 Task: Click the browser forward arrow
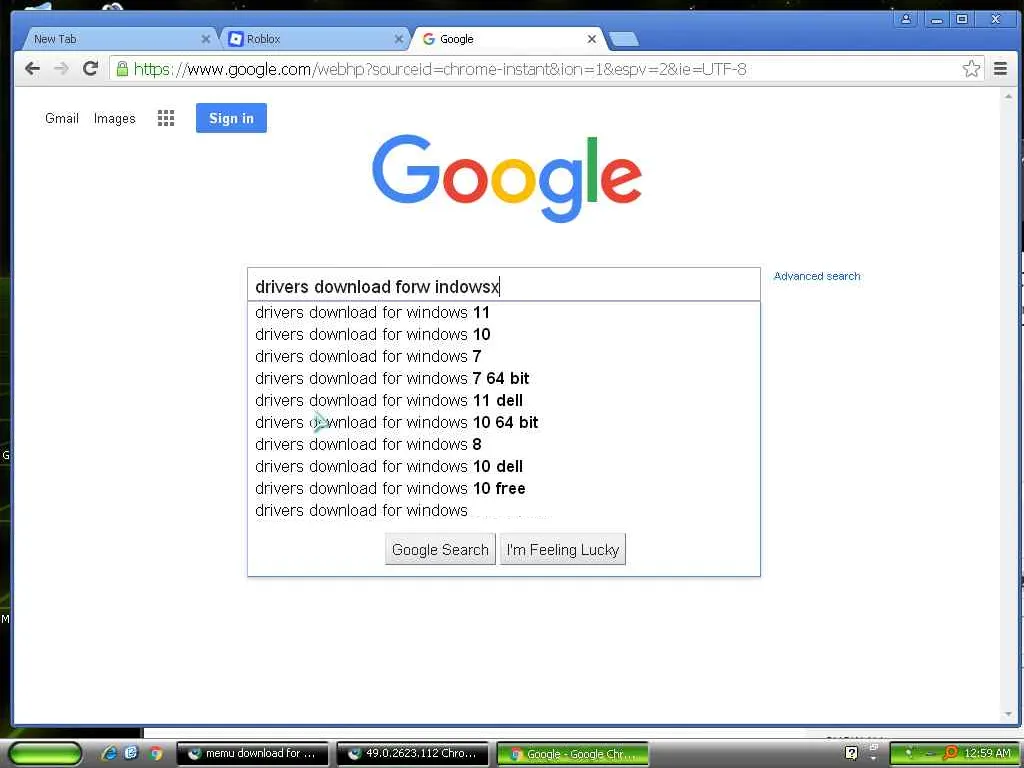61,69
